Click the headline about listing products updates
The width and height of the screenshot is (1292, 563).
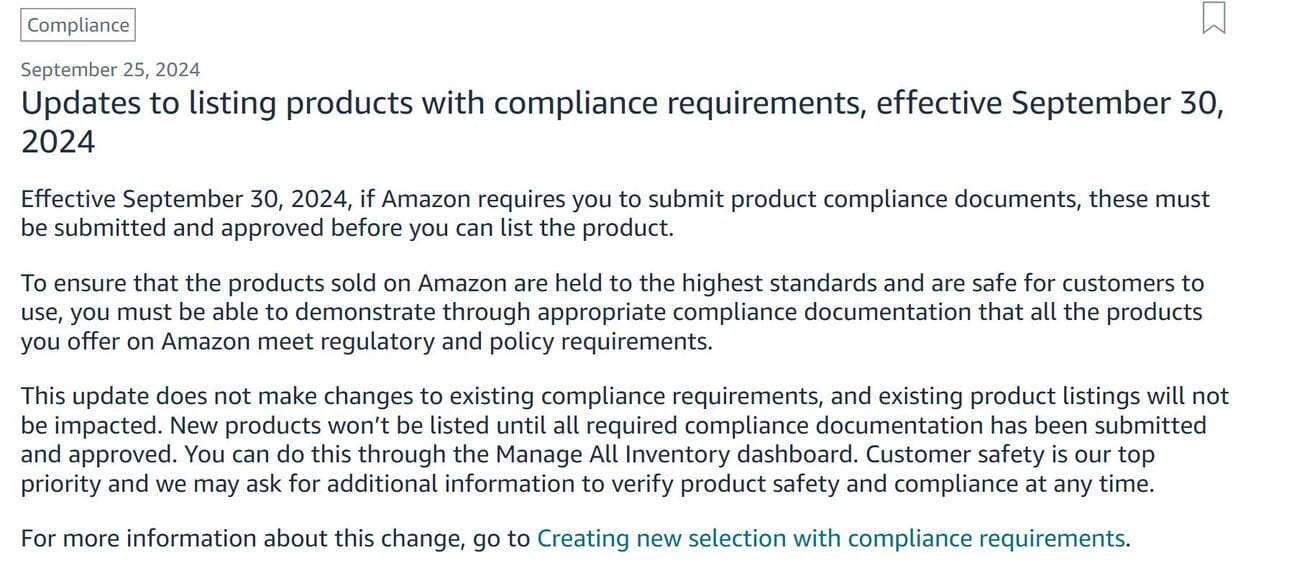(x=622, y=122)
